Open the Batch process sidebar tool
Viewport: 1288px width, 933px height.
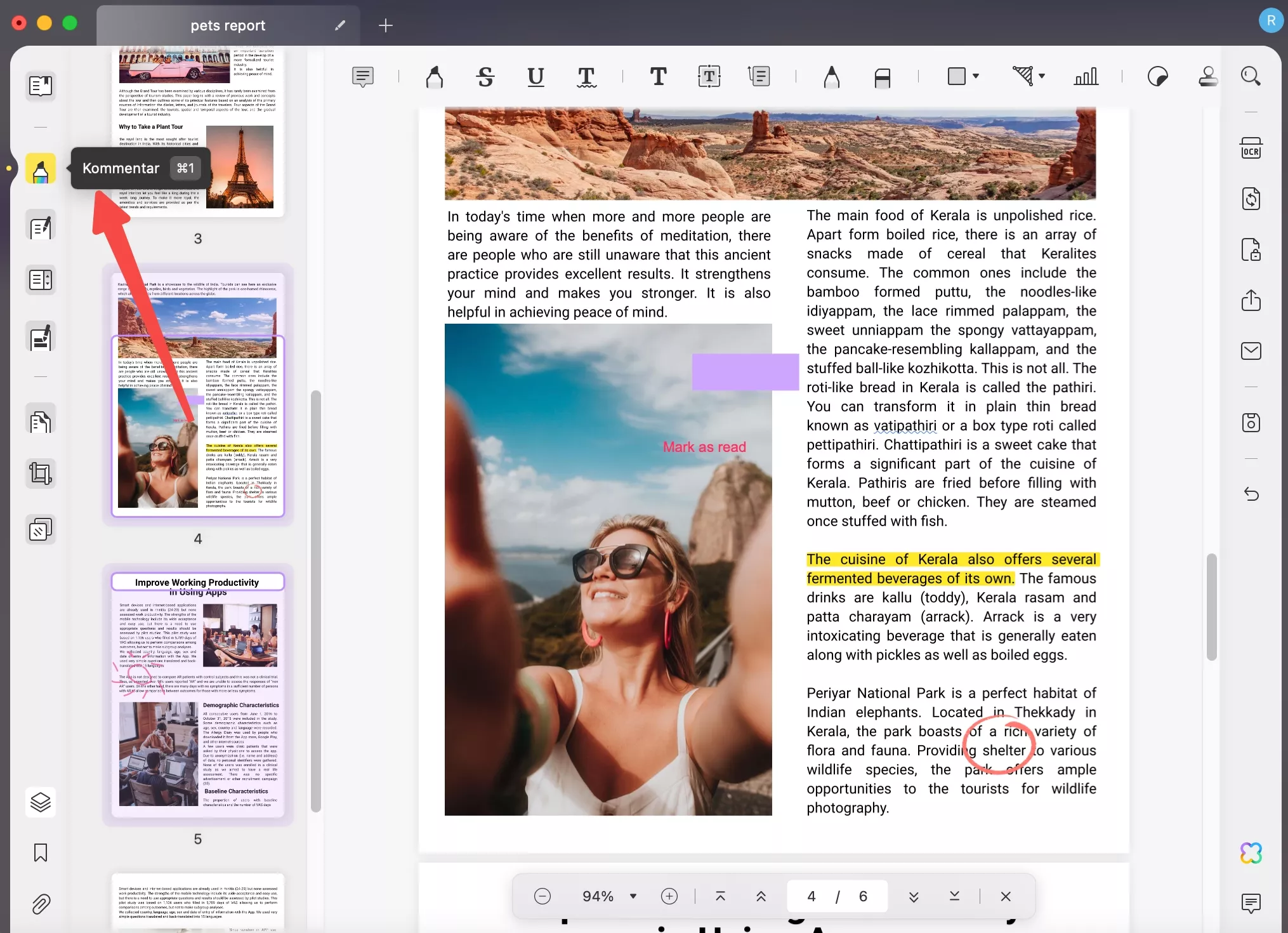coord(41,529)
